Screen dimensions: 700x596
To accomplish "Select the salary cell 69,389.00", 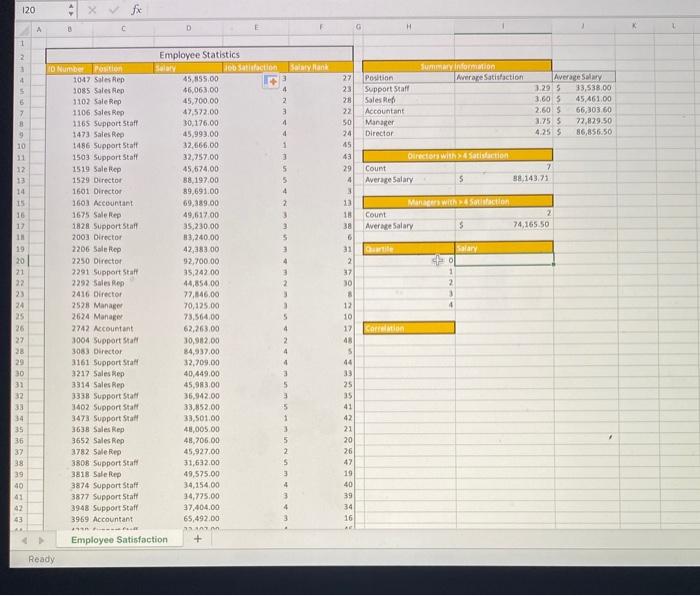I will 188,203.
